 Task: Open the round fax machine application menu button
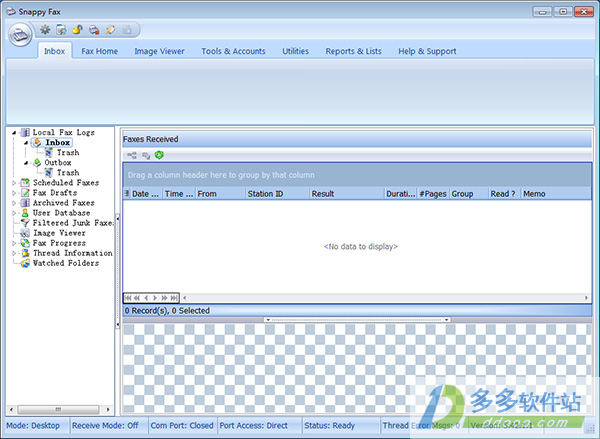pyautogui.click(x=20, y=34)
